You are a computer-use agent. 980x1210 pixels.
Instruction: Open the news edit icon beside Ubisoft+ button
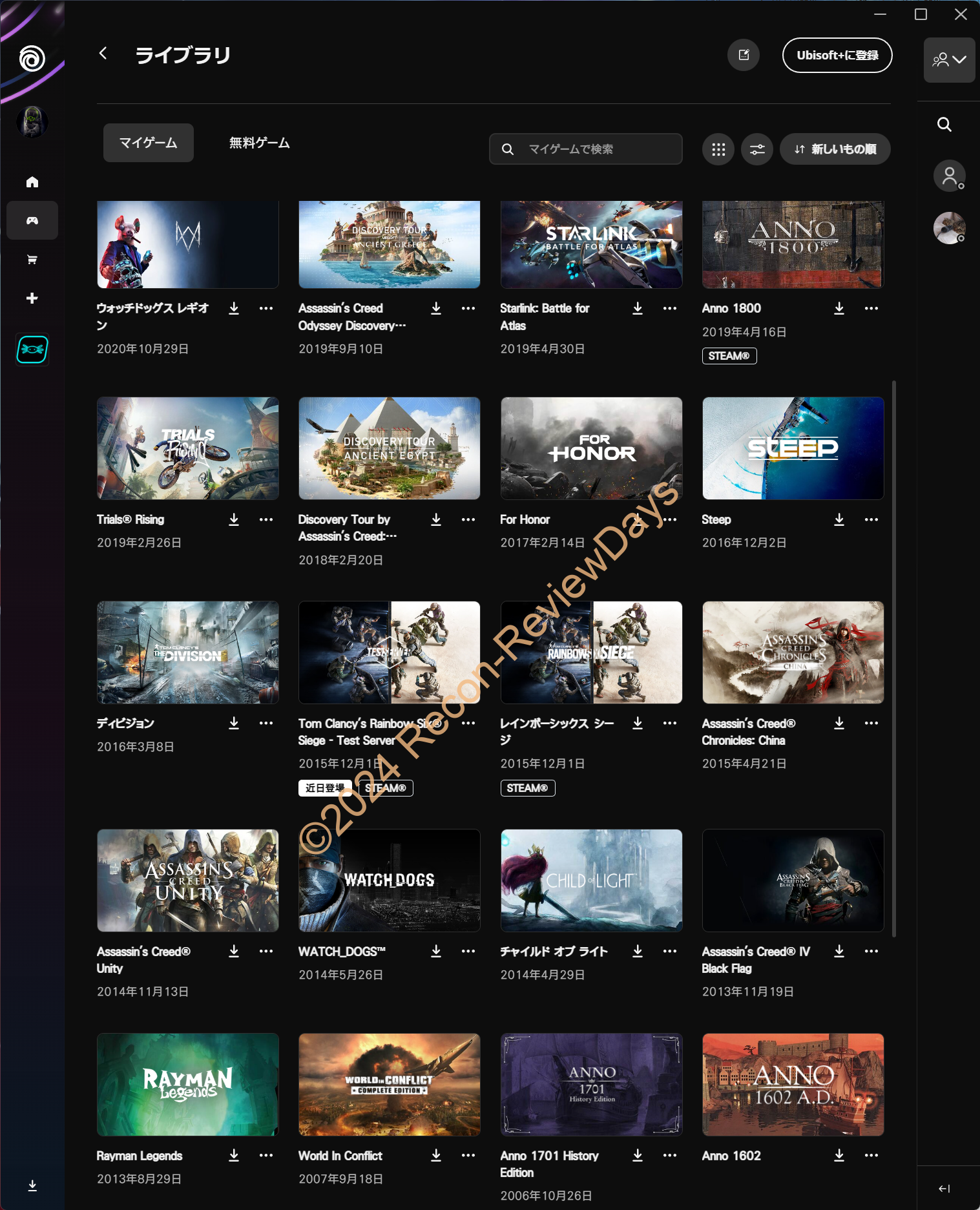[x=744, y=56]
